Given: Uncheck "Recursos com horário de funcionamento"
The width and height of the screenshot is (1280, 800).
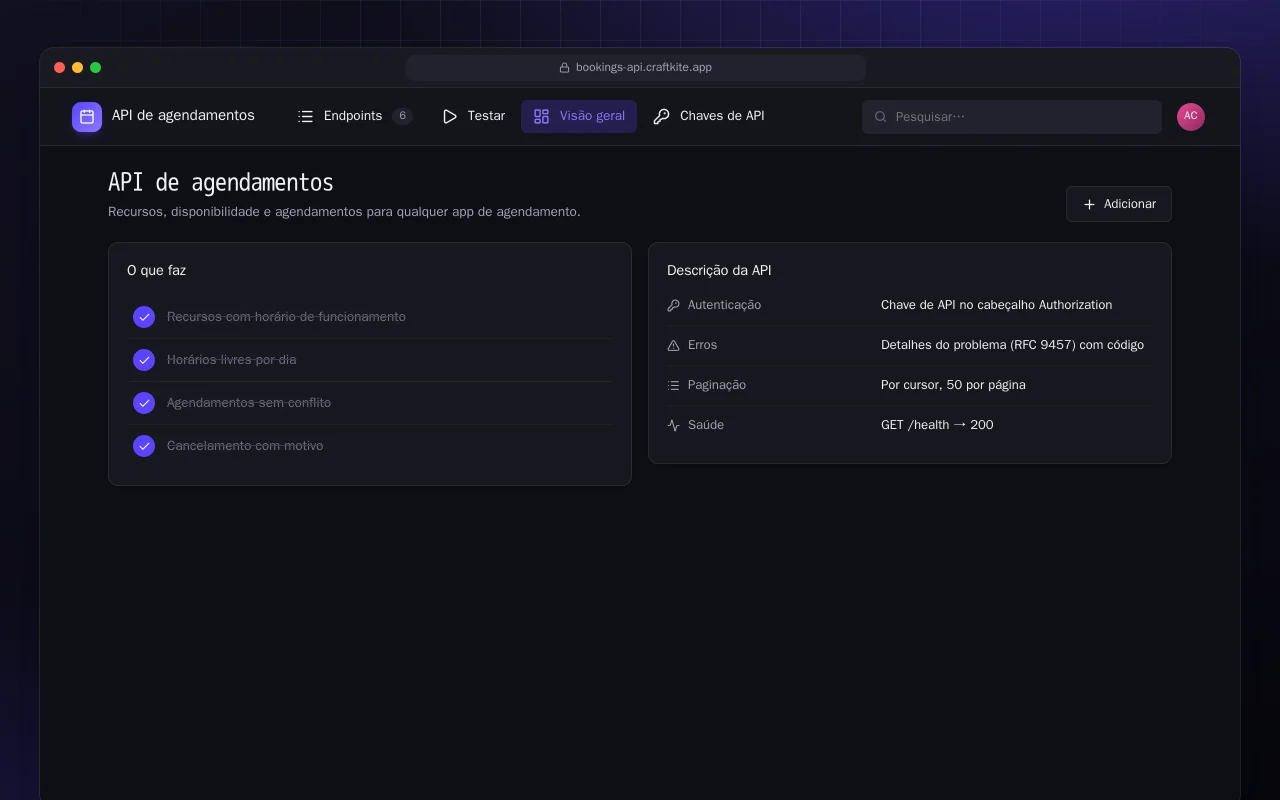Looking at the screenshot, I should (144, 317).
